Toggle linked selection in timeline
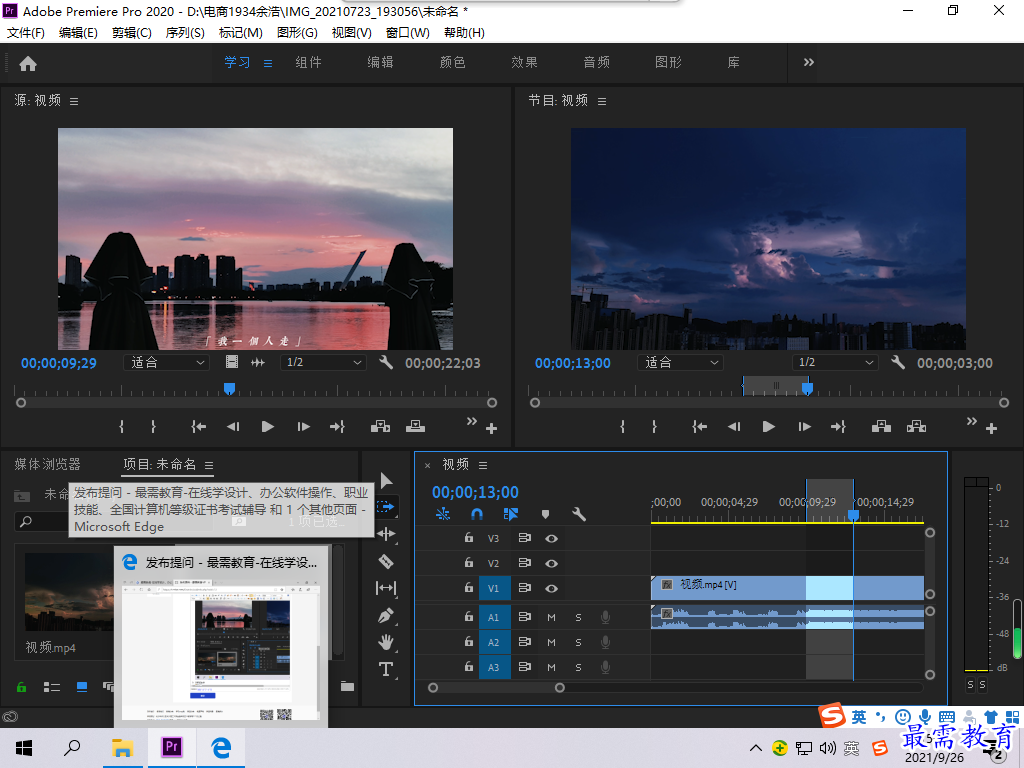 tap(511, 515)
